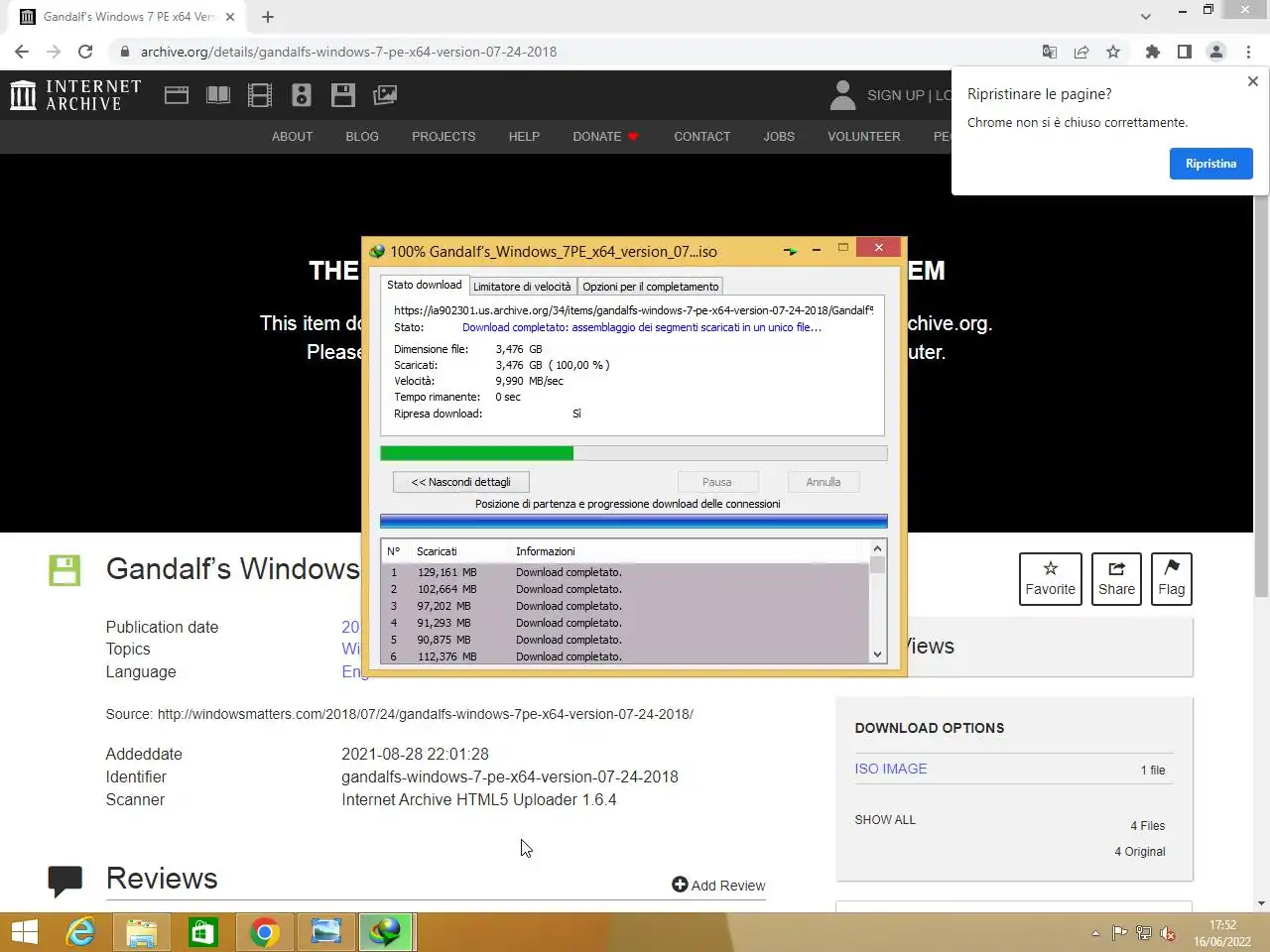Open the Audio speaker icon in Archive navbar
Screen dimensions: 1270x952
click(302, 95)
